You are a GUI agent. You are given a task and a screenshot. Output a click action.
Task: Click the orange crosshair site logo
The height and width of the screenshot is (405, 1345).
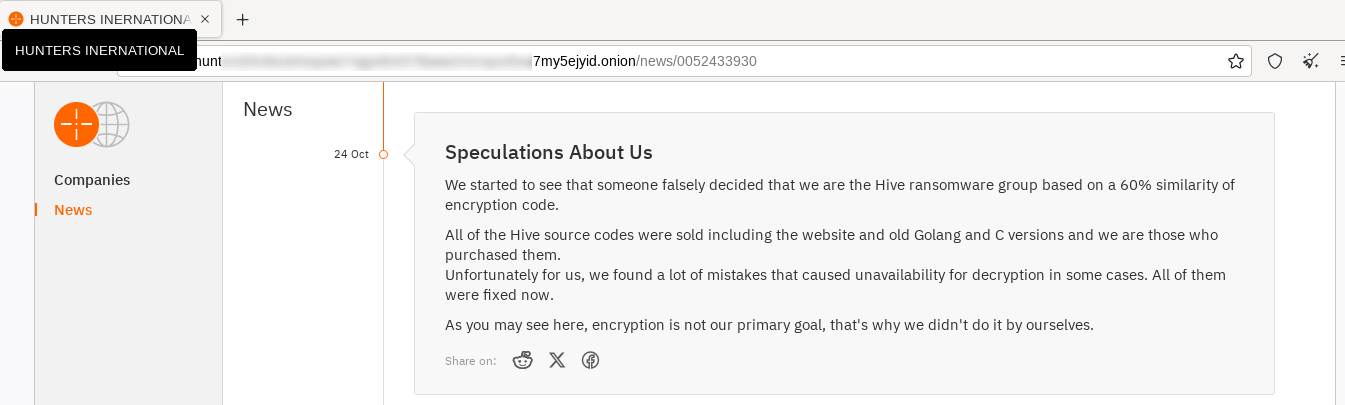tap(76, 125)
